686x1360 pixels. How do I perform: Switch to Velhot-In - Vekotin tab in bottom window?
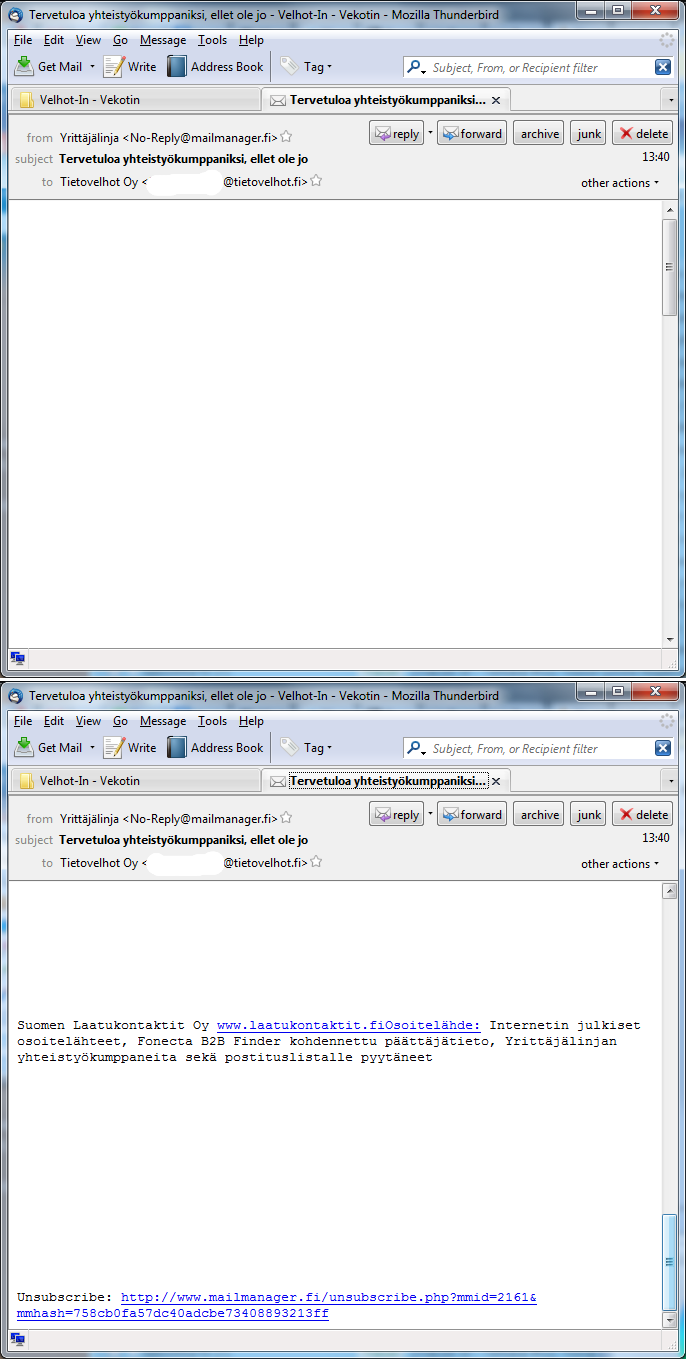click(x=90, y=781)
